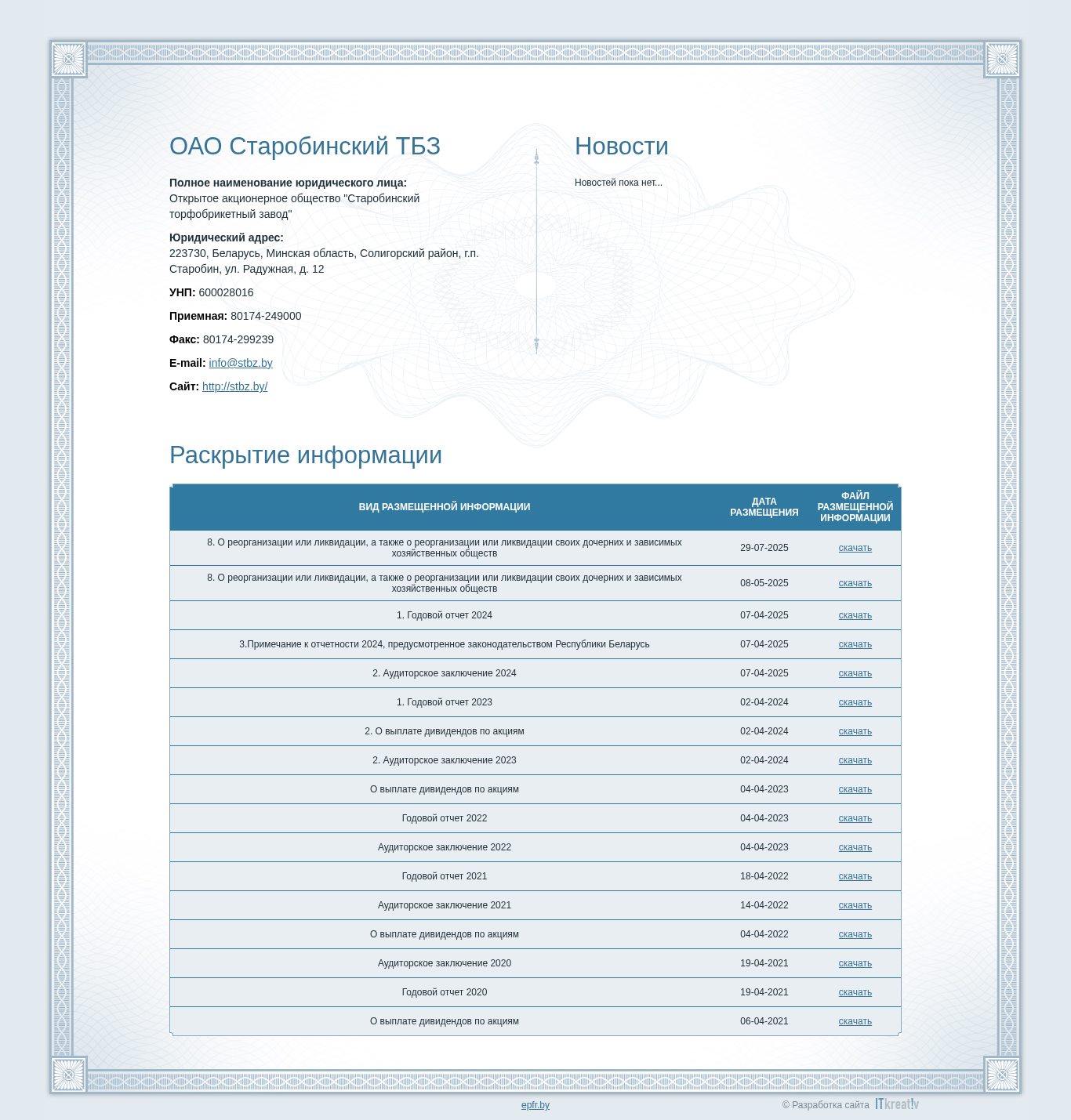Download Годовой отчет 2024 file
The width and height of the screenshot is (1071, 1120).
point(855,615)
